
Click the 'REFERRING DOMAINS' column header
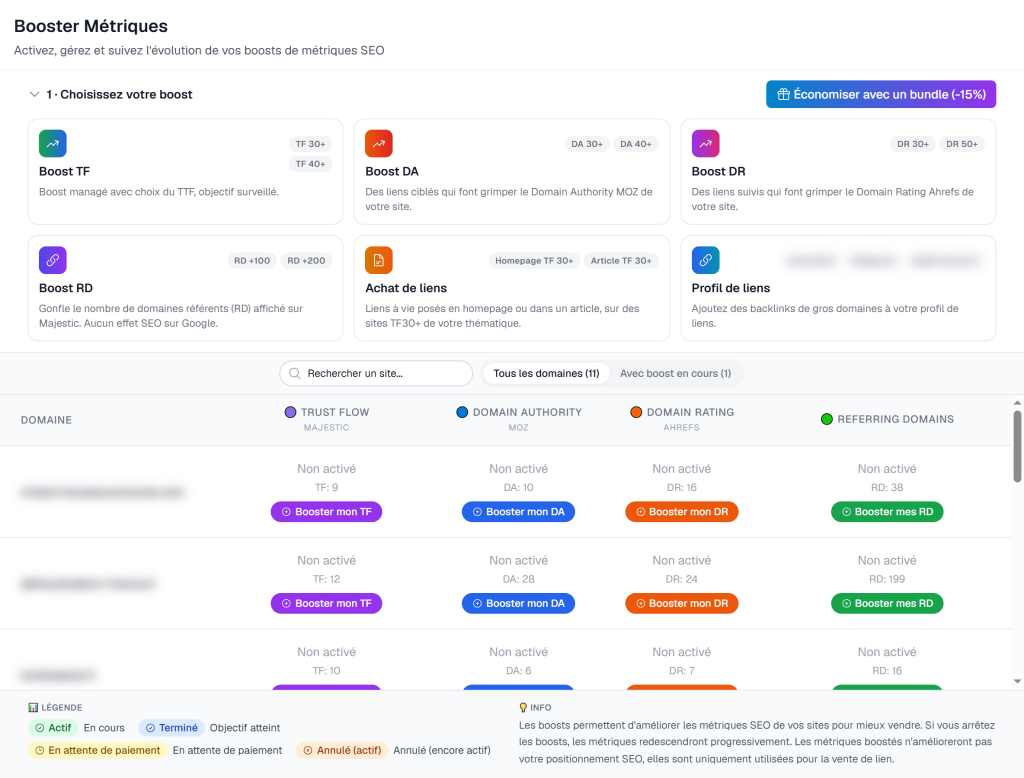895,419
